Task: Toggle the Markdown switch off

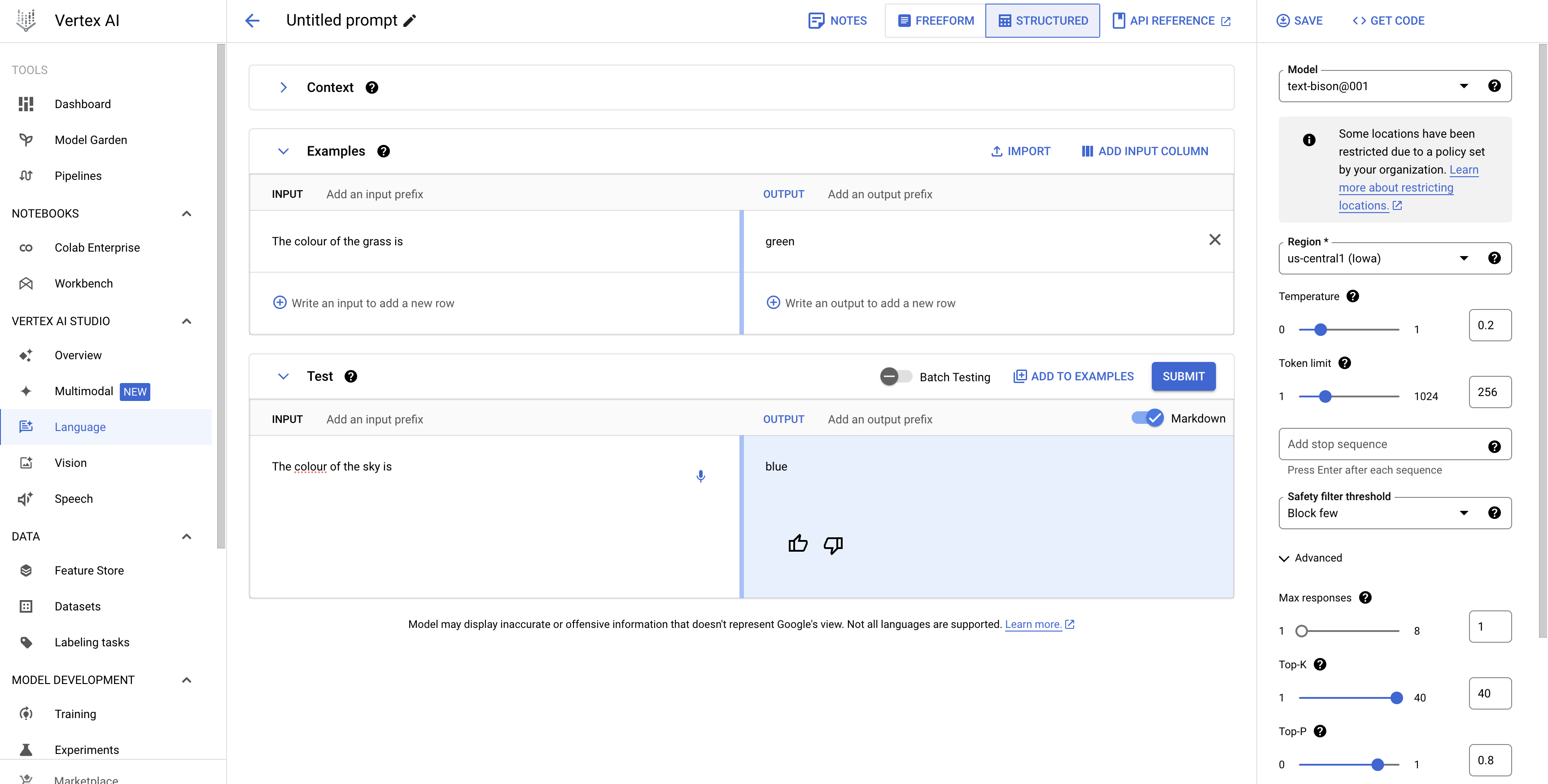Action: (x=1147, y=418)
